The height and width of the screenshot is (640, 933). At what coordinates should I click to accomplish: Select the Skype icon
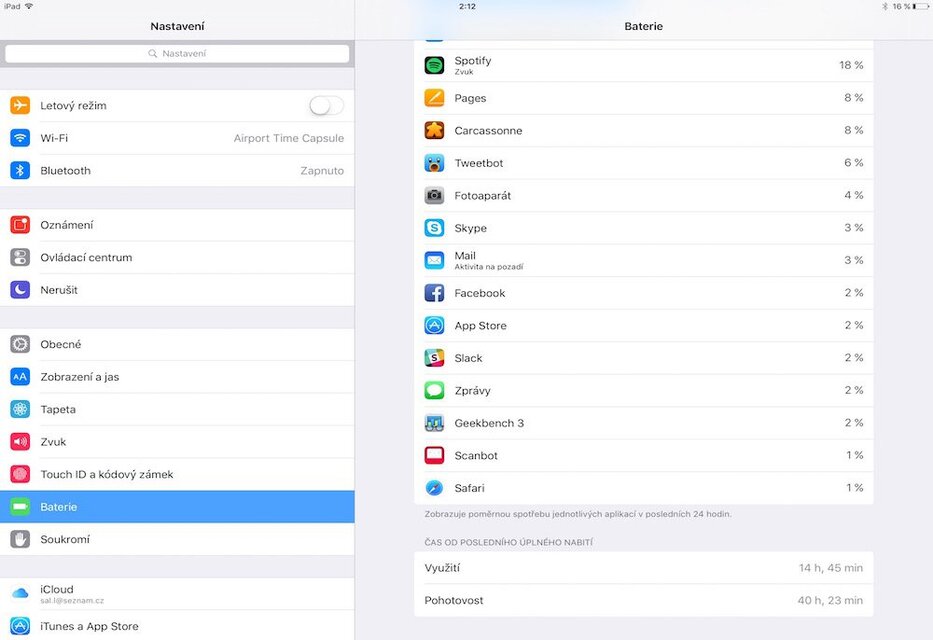coord(434,227)
